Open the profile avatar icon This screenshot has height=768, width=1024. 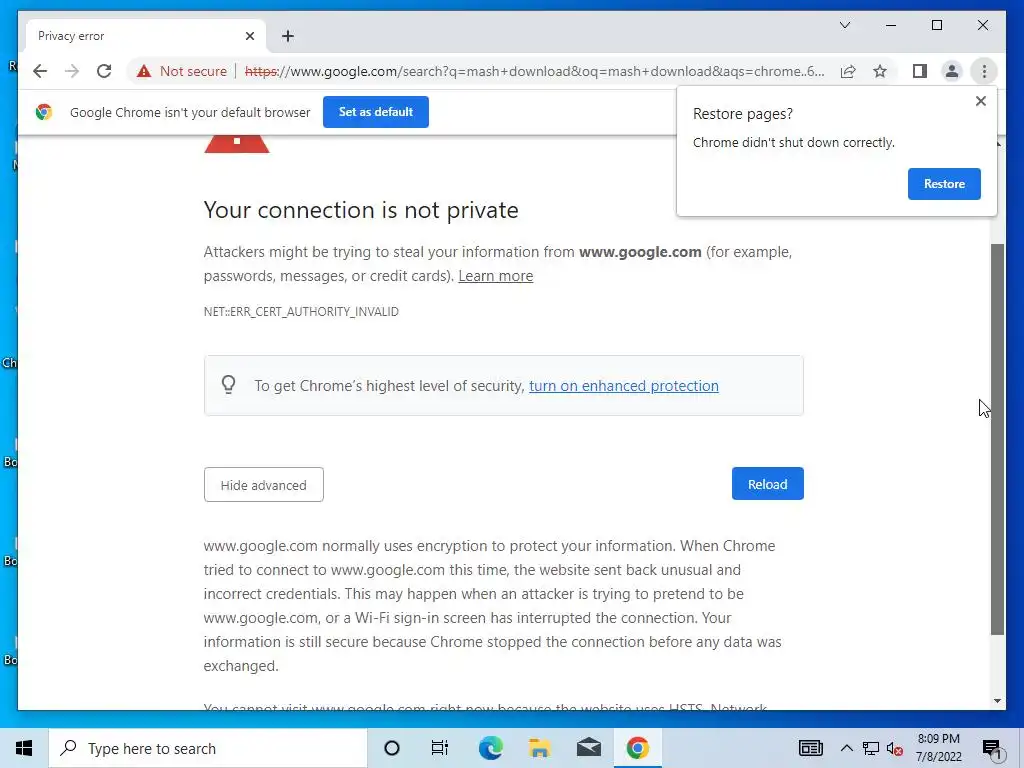(952, 71)
